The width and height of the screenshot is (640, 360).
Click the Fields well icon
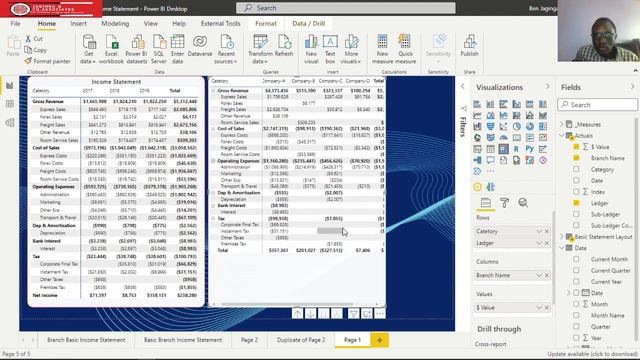(486, 202)
